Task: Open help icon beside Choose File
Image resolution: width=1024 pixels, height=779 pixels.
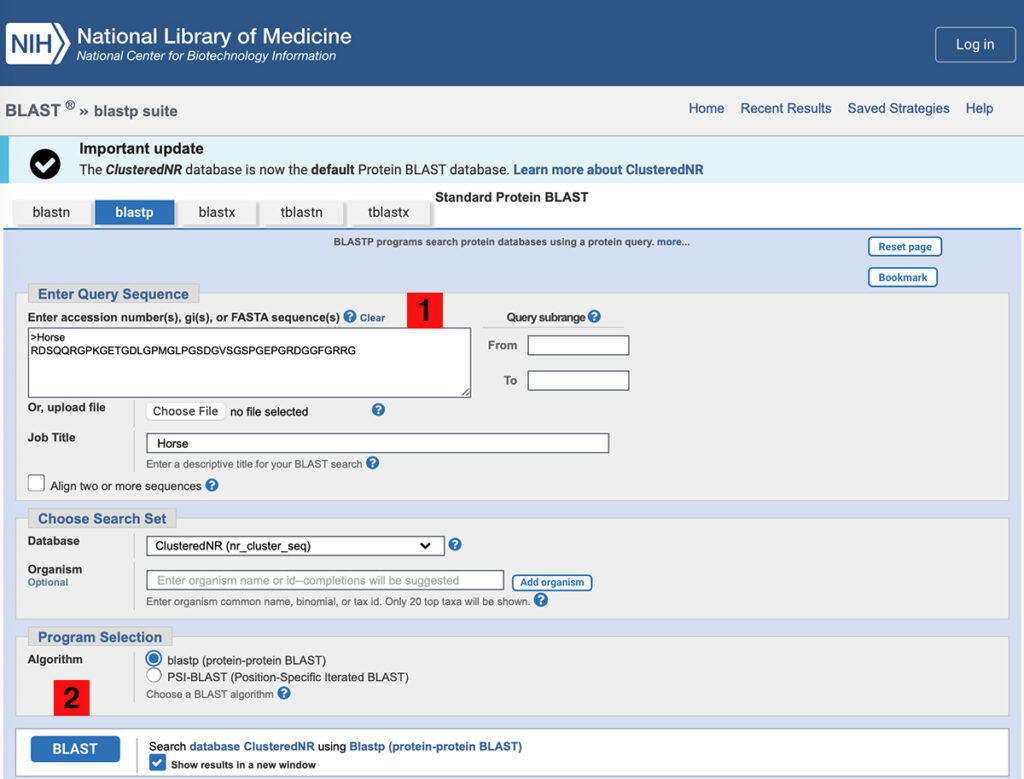Action: [378, 410]
